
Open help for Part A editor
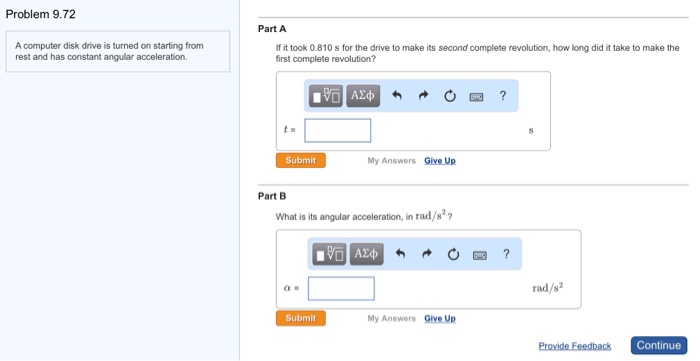(x=503, y=95)
